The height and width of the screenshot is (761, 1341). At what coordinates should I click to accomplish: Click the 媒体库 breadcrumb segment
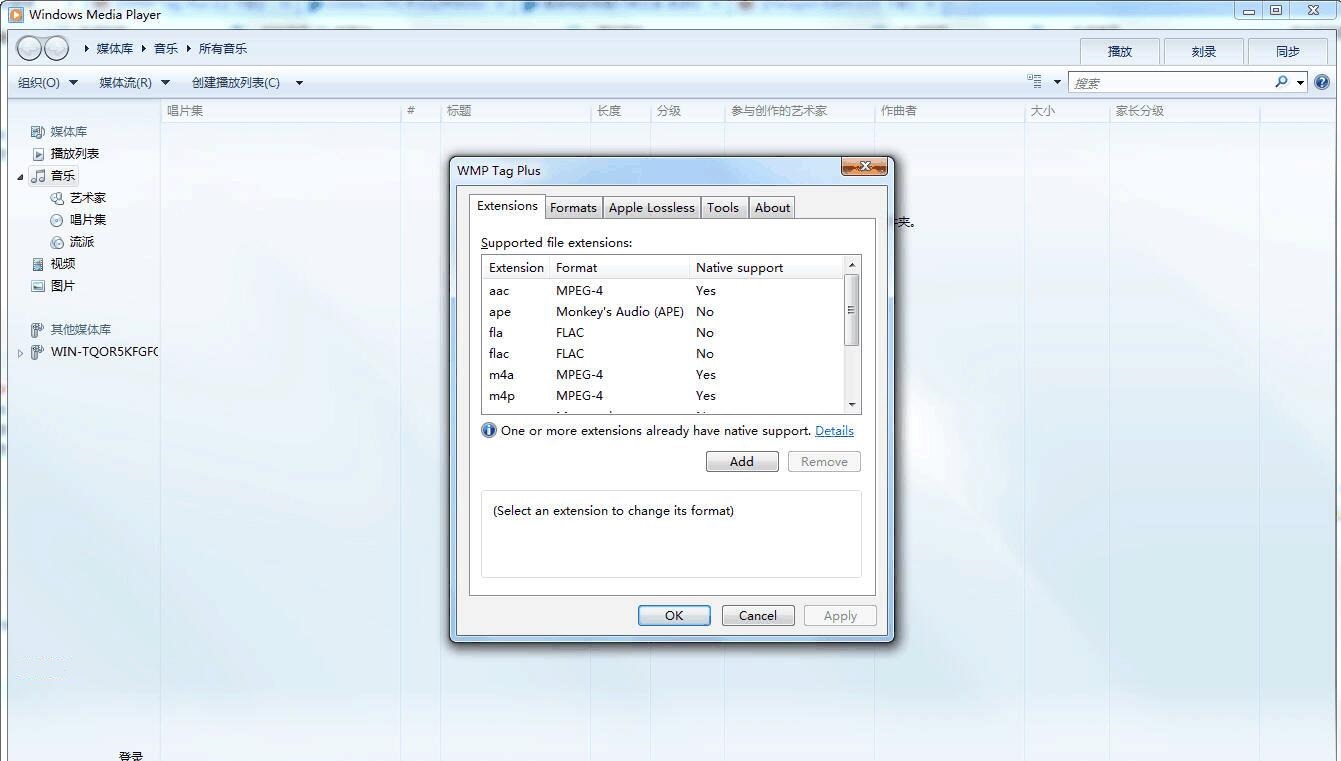(115, 48)
